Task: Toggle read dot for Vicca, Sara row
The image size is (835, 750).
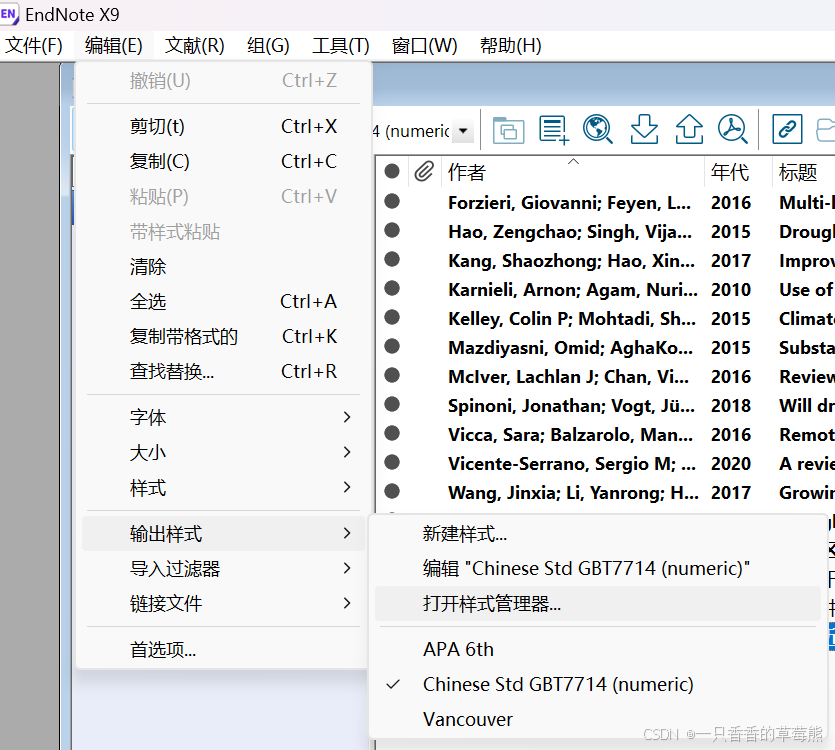Action: tap(392, 433)
